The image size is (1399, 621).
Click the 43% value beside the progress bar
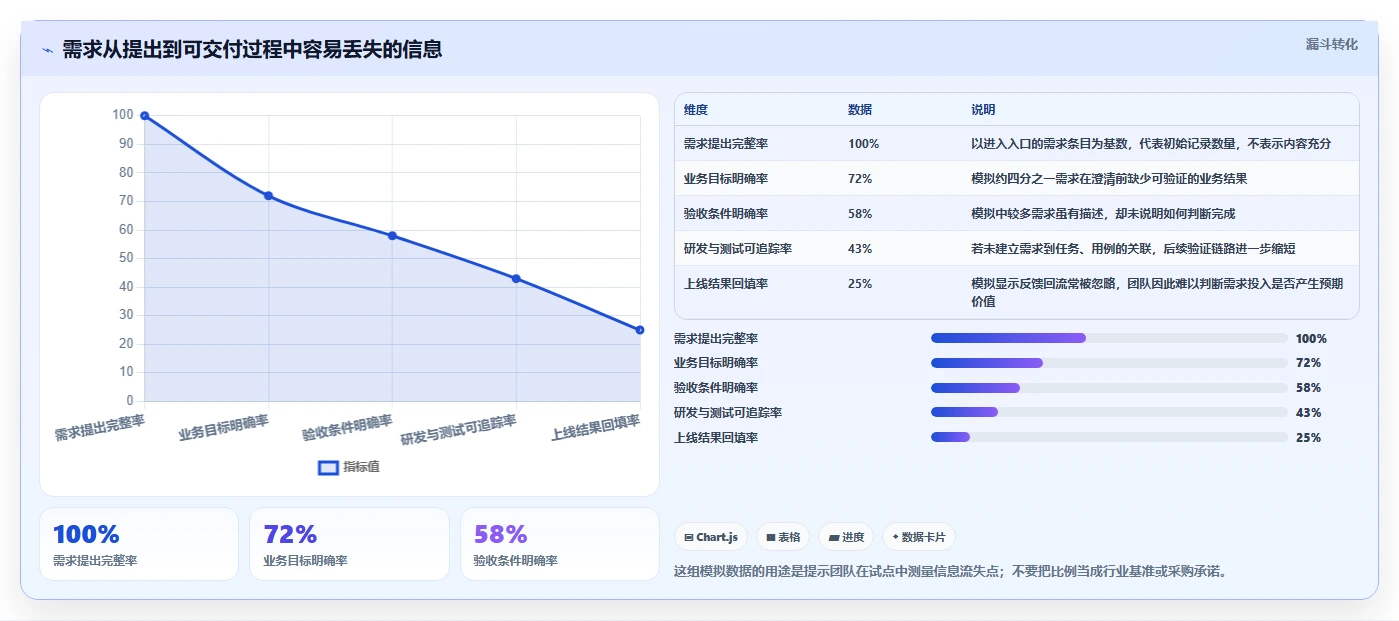click(x=1308, y=413)
